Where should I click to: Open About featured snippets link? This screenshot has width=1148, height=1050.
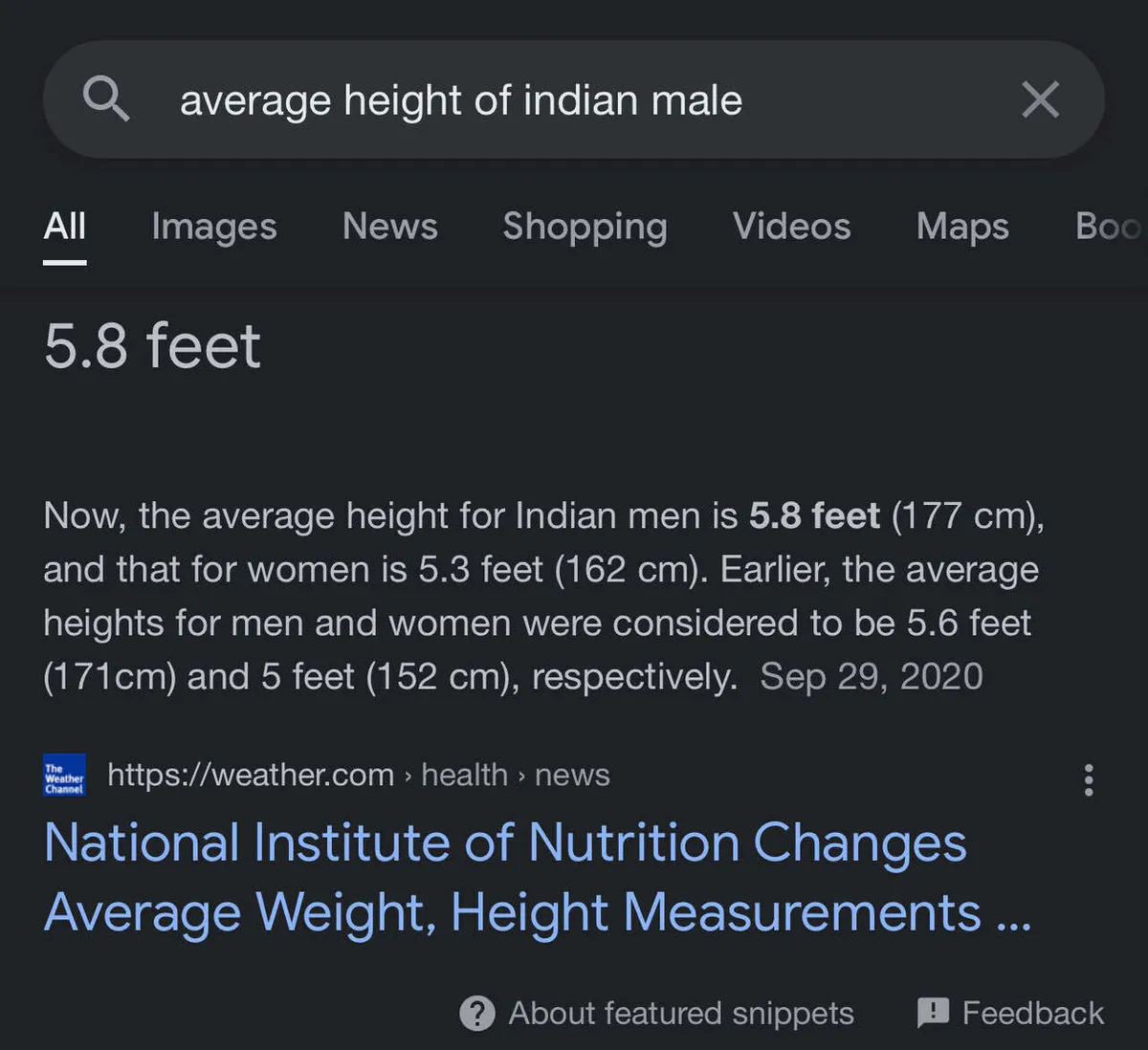click(x=680, y=1013)
